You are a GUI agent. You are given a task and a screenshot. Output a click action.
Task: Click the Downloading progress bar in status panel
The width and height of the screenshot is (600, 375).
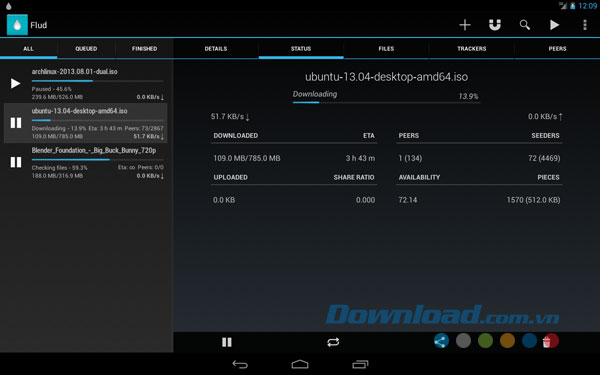[386, 102]
